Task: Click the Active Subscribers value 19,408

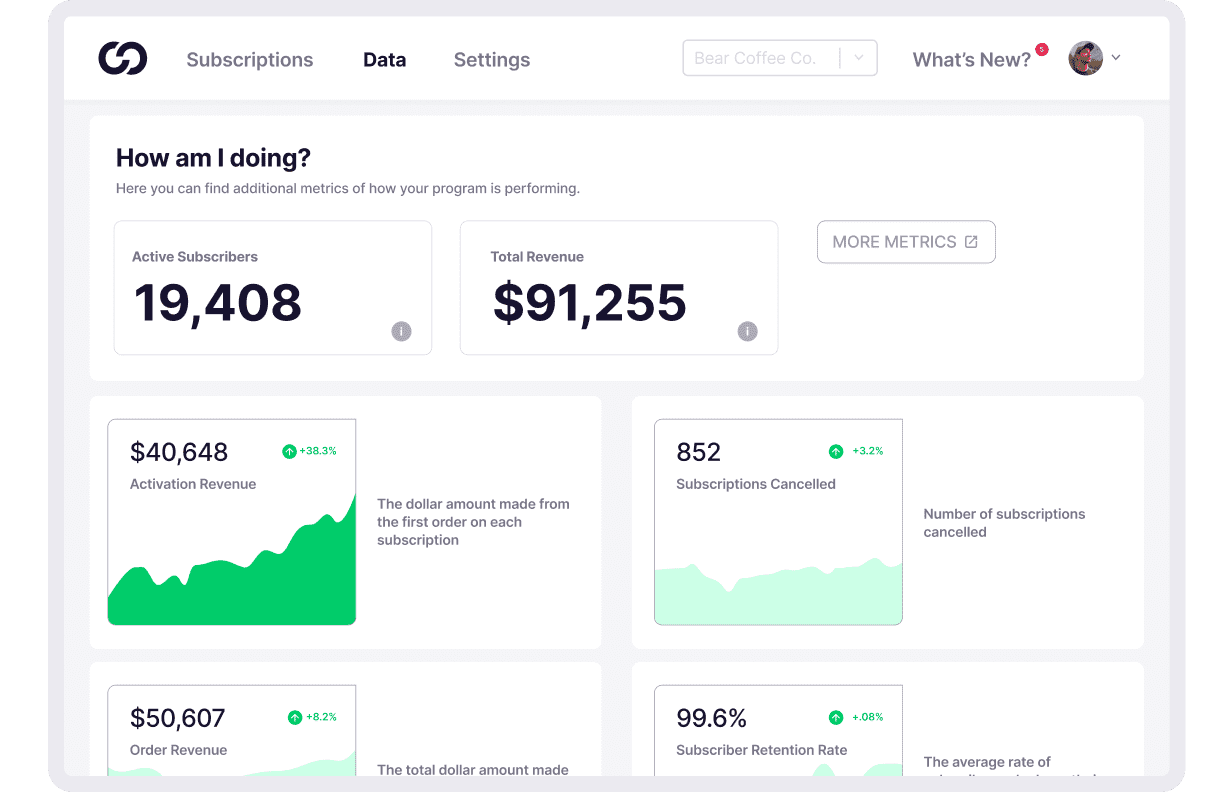Action: pos(218,302)
